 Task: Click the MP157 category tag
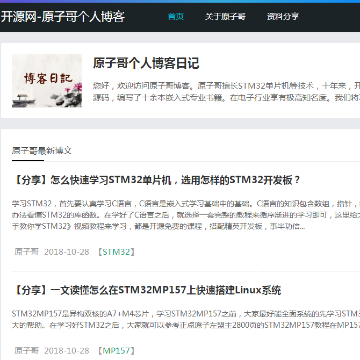point(116,351)
